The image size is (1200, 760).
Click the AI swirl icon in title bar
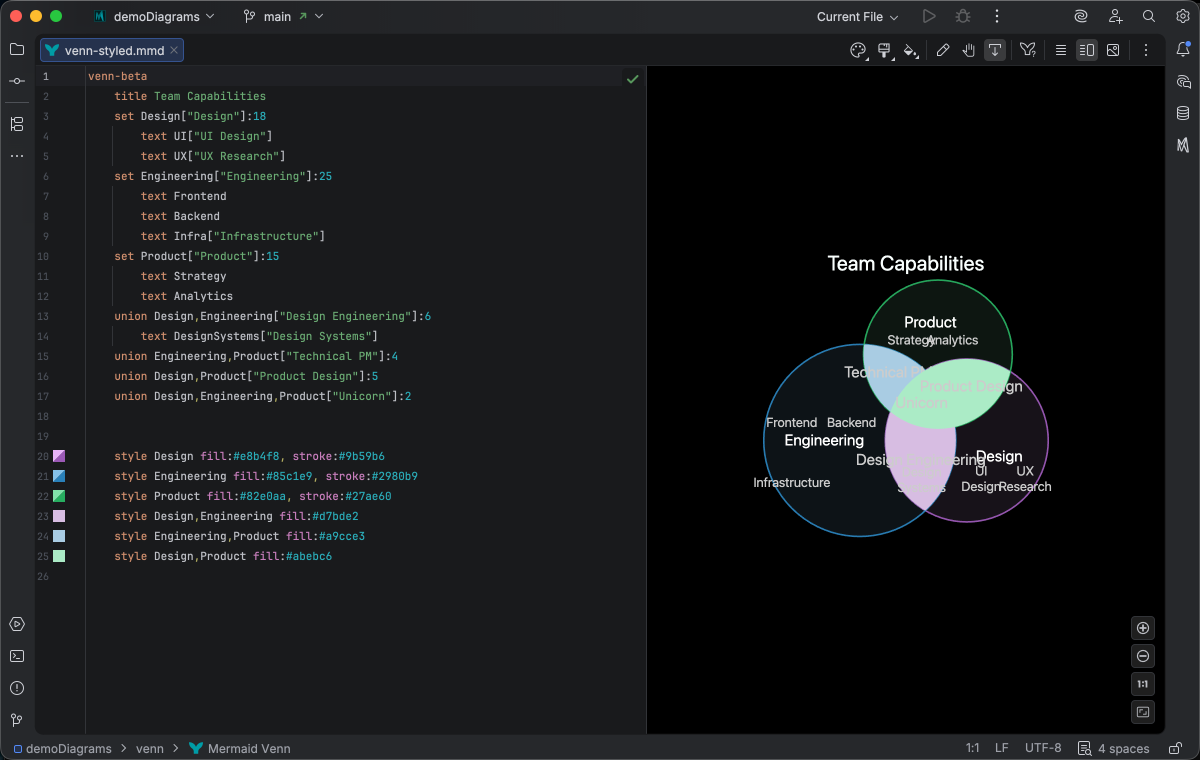[x=1081, y=16]
